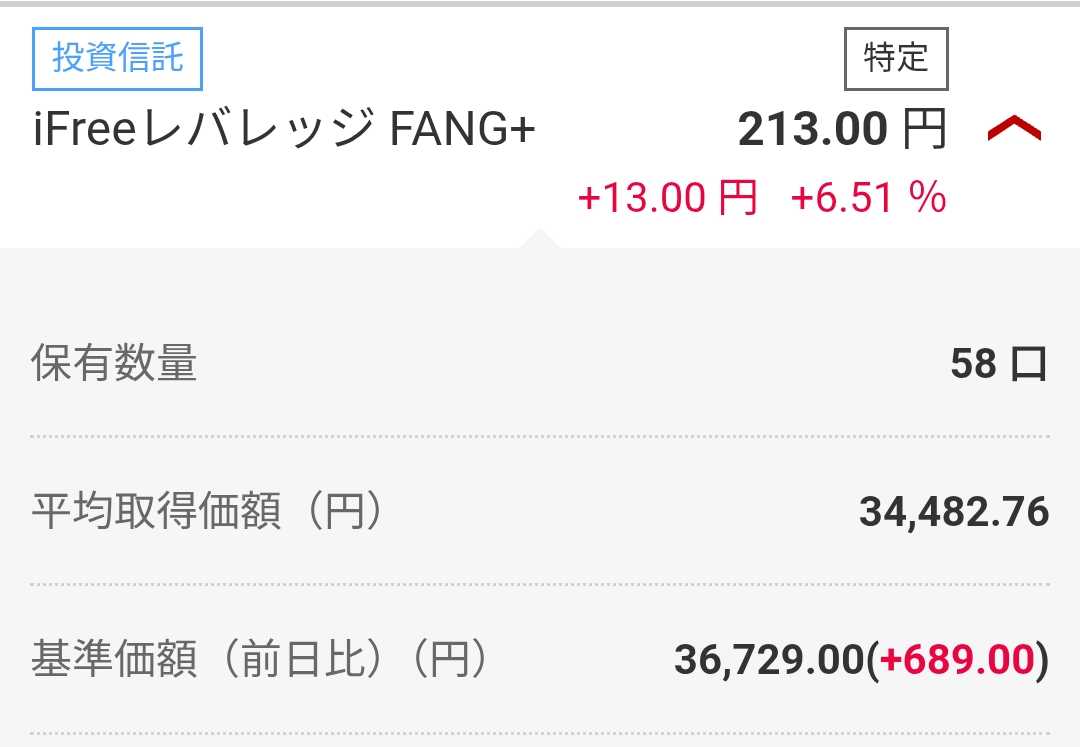Screen dimensions: 1080x747
Task: Tap the 58 口 holding quantity value
Action: point(997,364)
